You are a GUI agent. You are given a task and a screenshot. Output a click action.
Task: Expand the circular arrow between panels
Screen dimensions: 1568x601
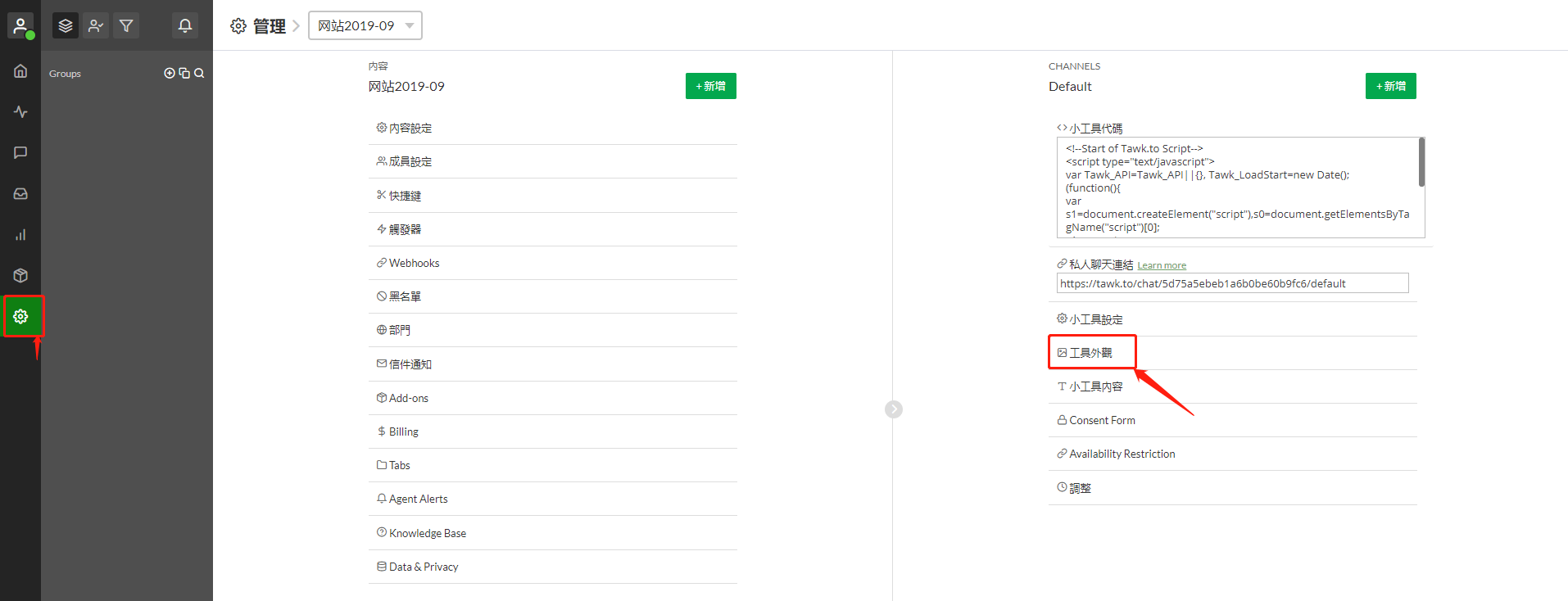[x=893, y=409]
